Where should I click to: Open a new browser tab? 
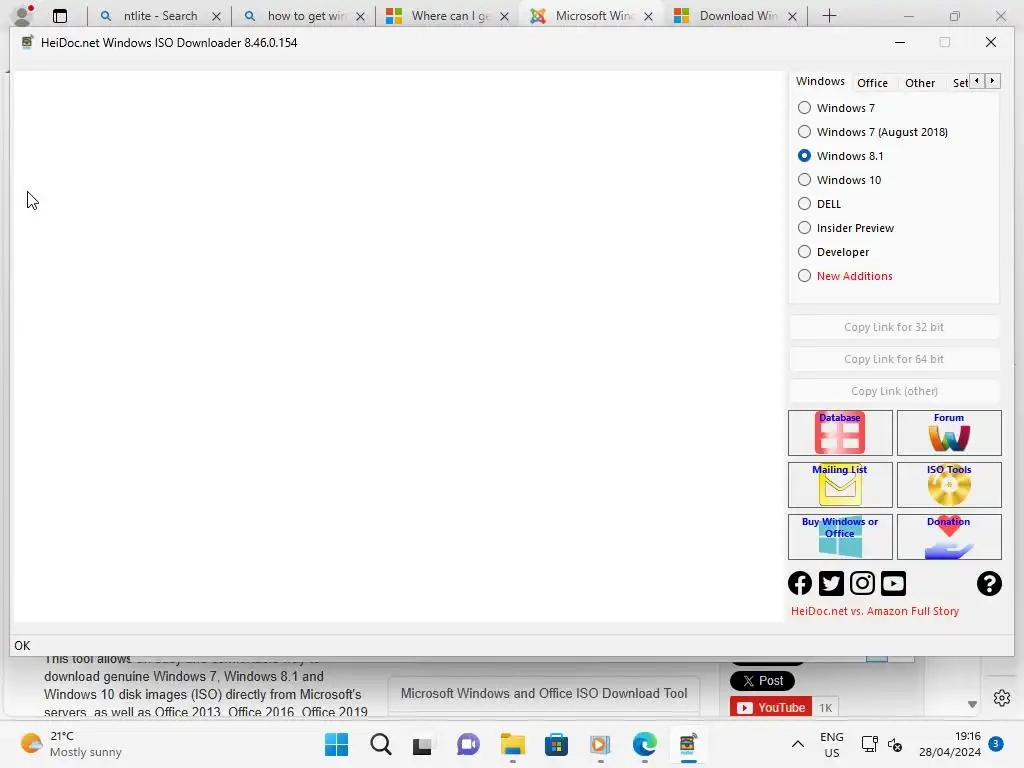pyautogui.click(x=829, y=16)
